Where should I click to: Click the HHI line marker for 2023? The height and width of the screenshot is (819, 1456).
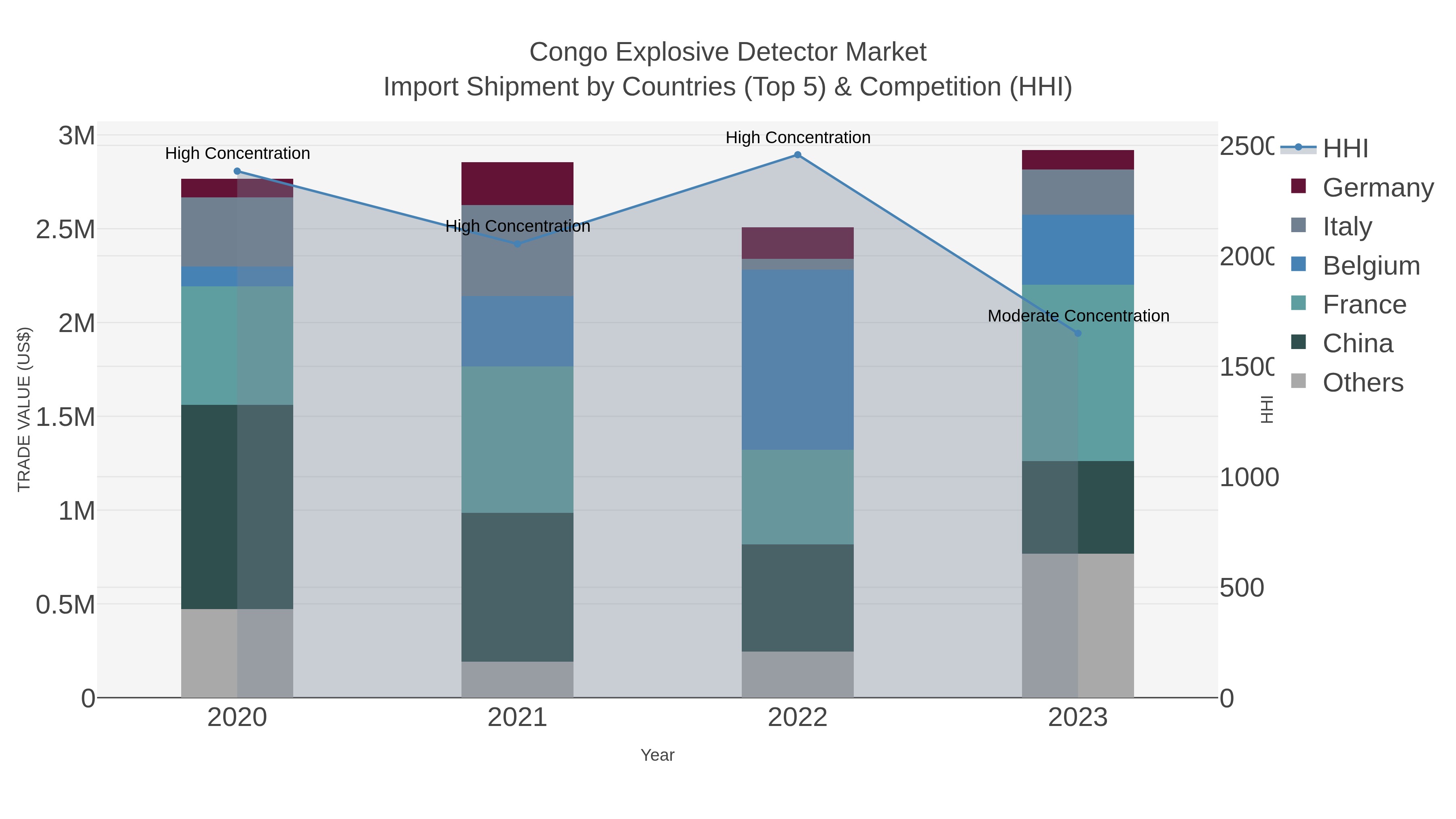(1078, 334)
